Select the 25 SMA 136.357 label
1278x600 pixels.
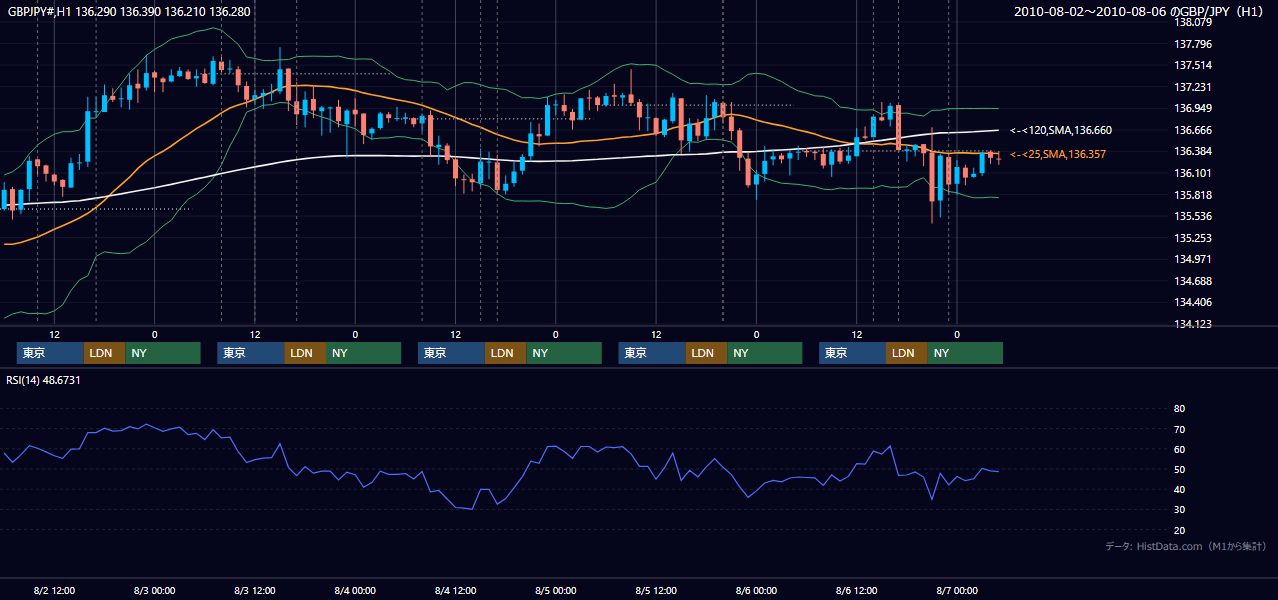coord(1058,154)
